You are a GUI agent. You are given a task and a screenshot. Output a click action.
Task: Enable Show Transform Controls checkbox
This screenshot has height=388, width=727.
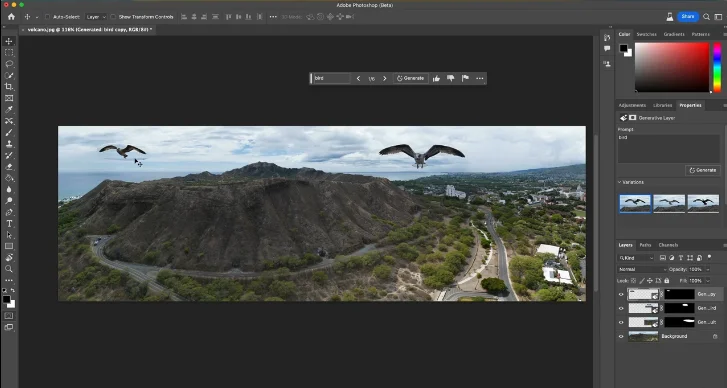click(113, 17)
